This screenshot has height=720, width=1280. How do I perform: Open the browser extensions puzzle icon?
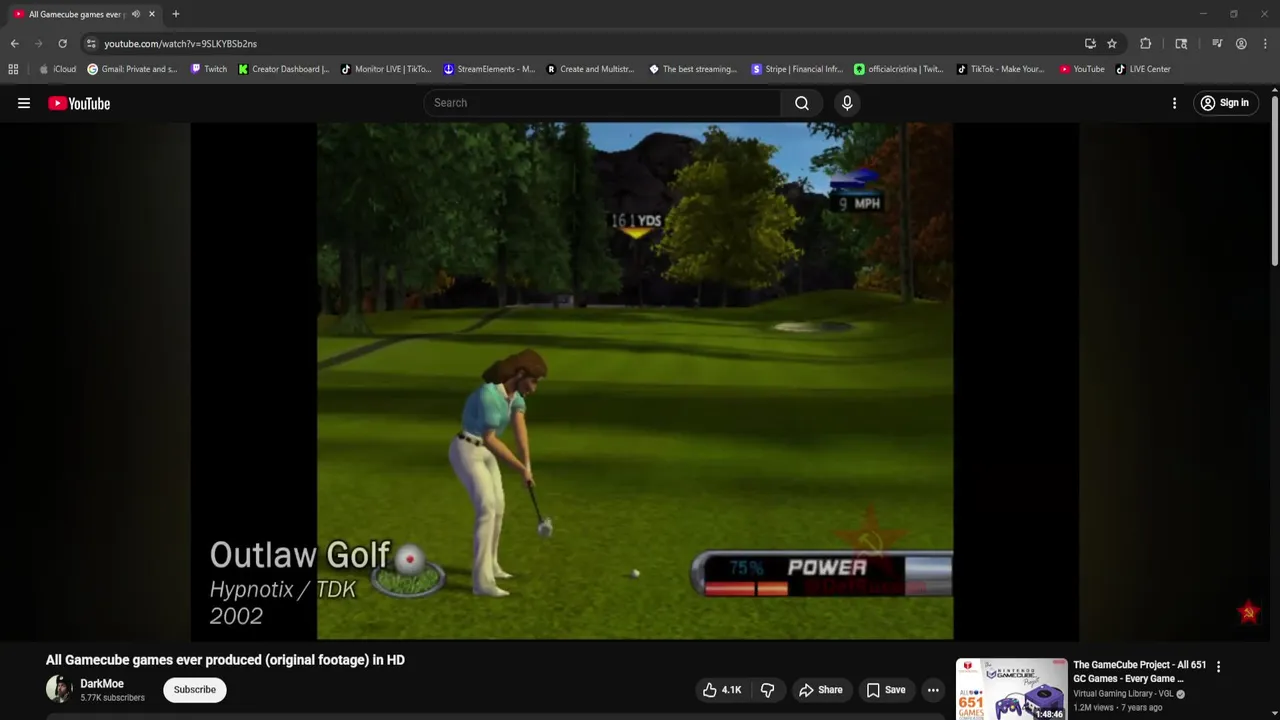pyautogui.click(x=1146, y=44)
